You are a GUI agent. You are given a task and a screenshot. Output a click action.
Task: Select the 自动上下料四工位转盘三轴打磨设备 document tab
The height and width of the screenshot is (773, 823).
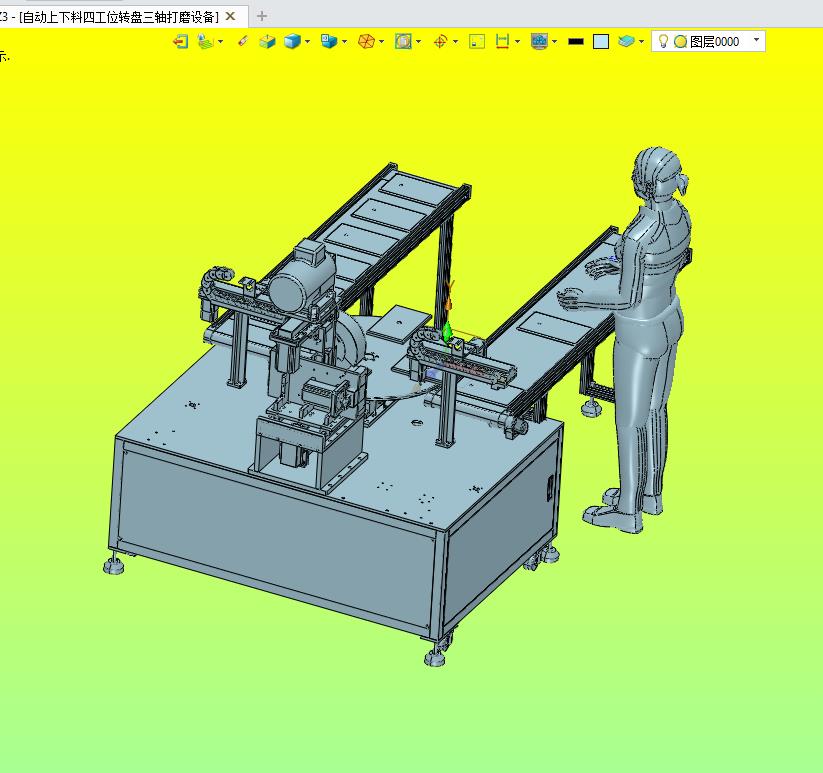tap(119, 17)
